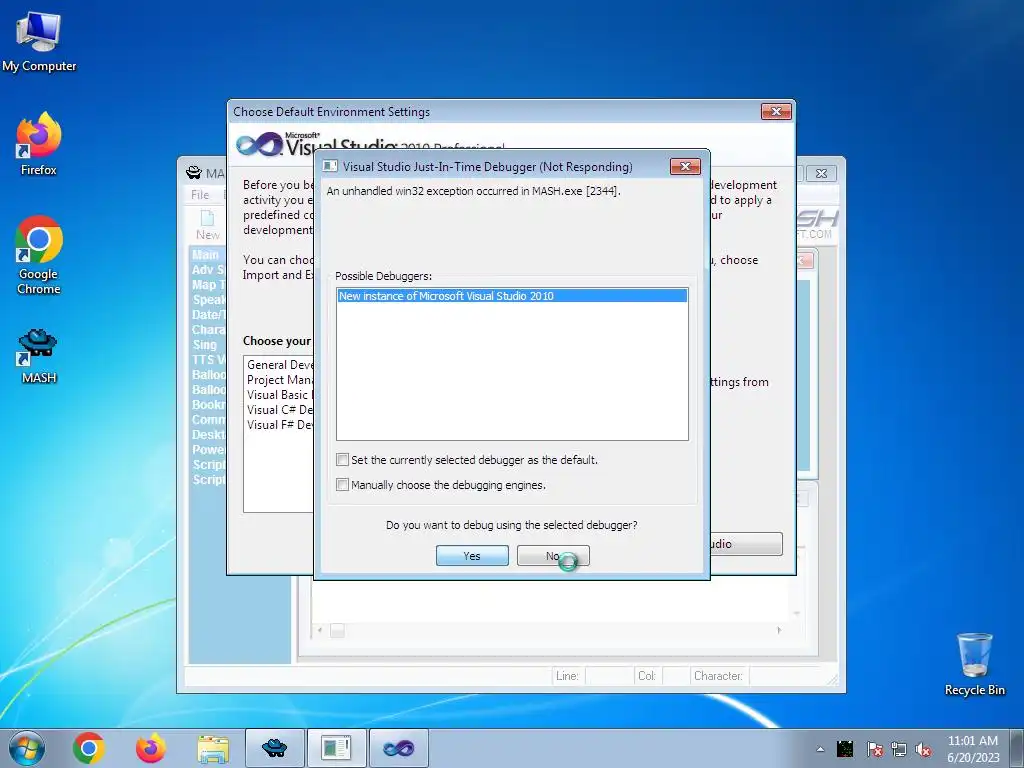Open File menu in MASH window
This screenshot has height=768, width=1024.
click(200, 195)
